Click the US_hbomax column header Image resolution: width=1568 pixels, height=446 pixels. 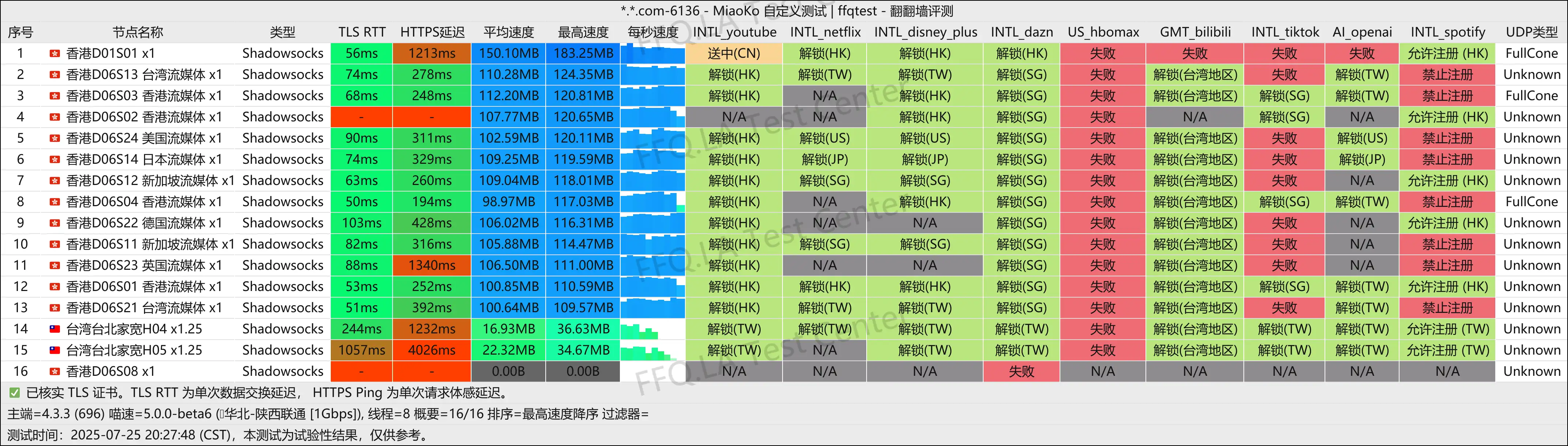coord(1103,32)
